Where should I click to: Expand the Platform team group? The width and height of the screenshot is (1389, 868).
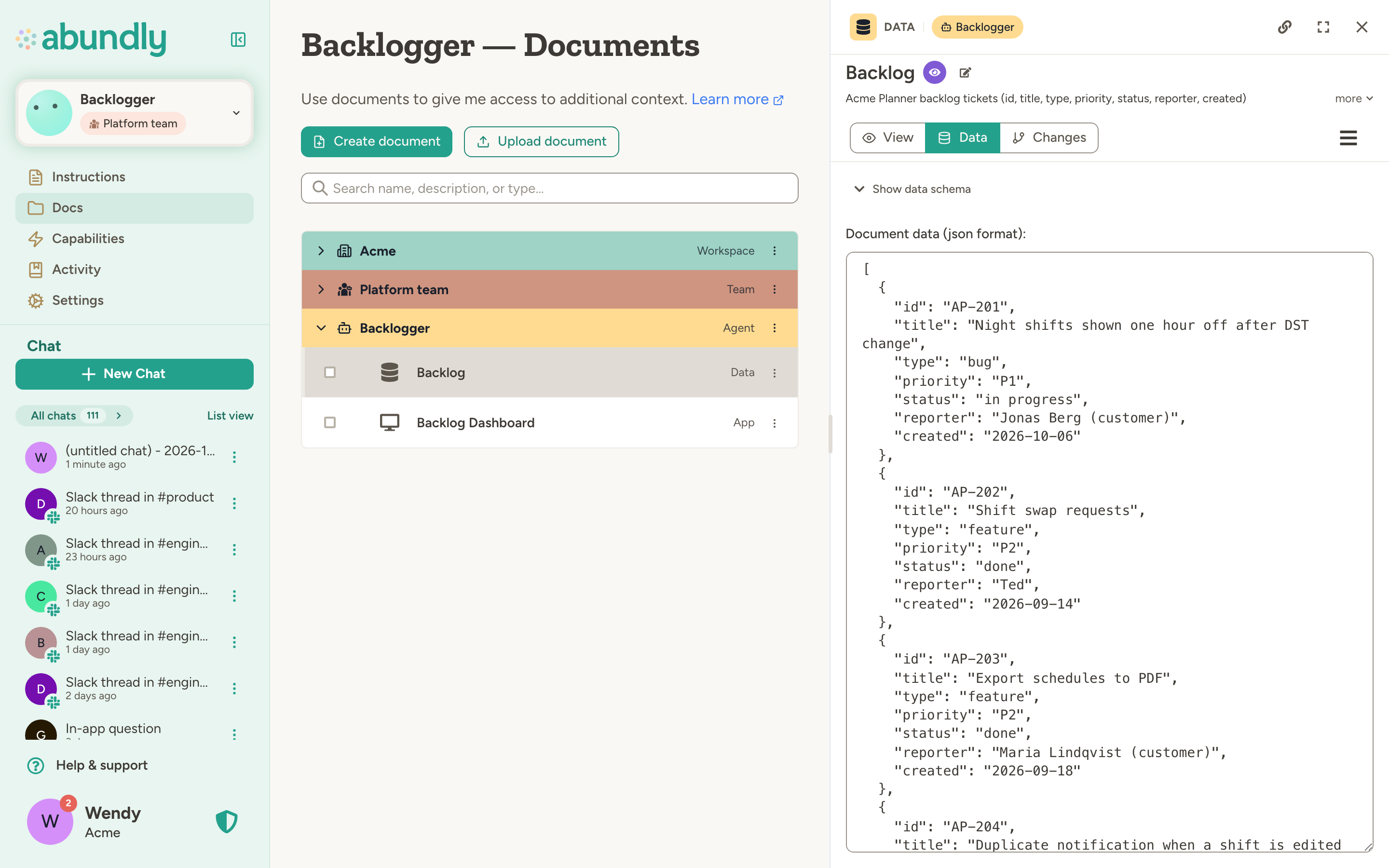pyautogui.click(x=321, y=289)
